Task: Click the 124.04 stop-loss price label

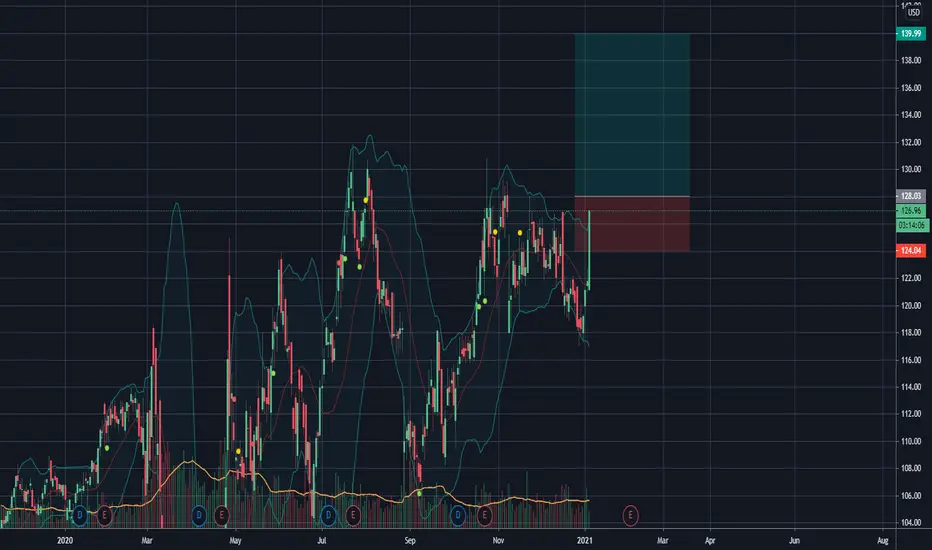Action: (x=911, y=250)
